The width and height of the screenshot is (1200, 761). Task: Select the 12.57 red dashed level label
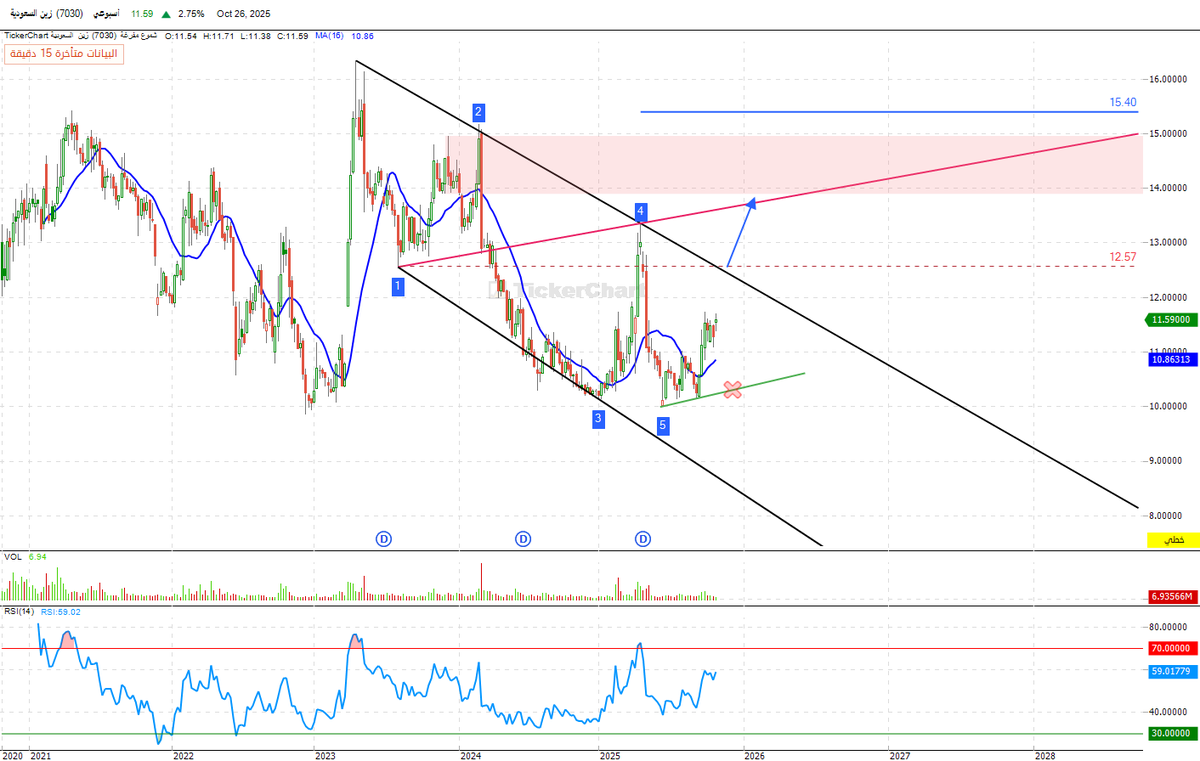tap(1123, 257)
